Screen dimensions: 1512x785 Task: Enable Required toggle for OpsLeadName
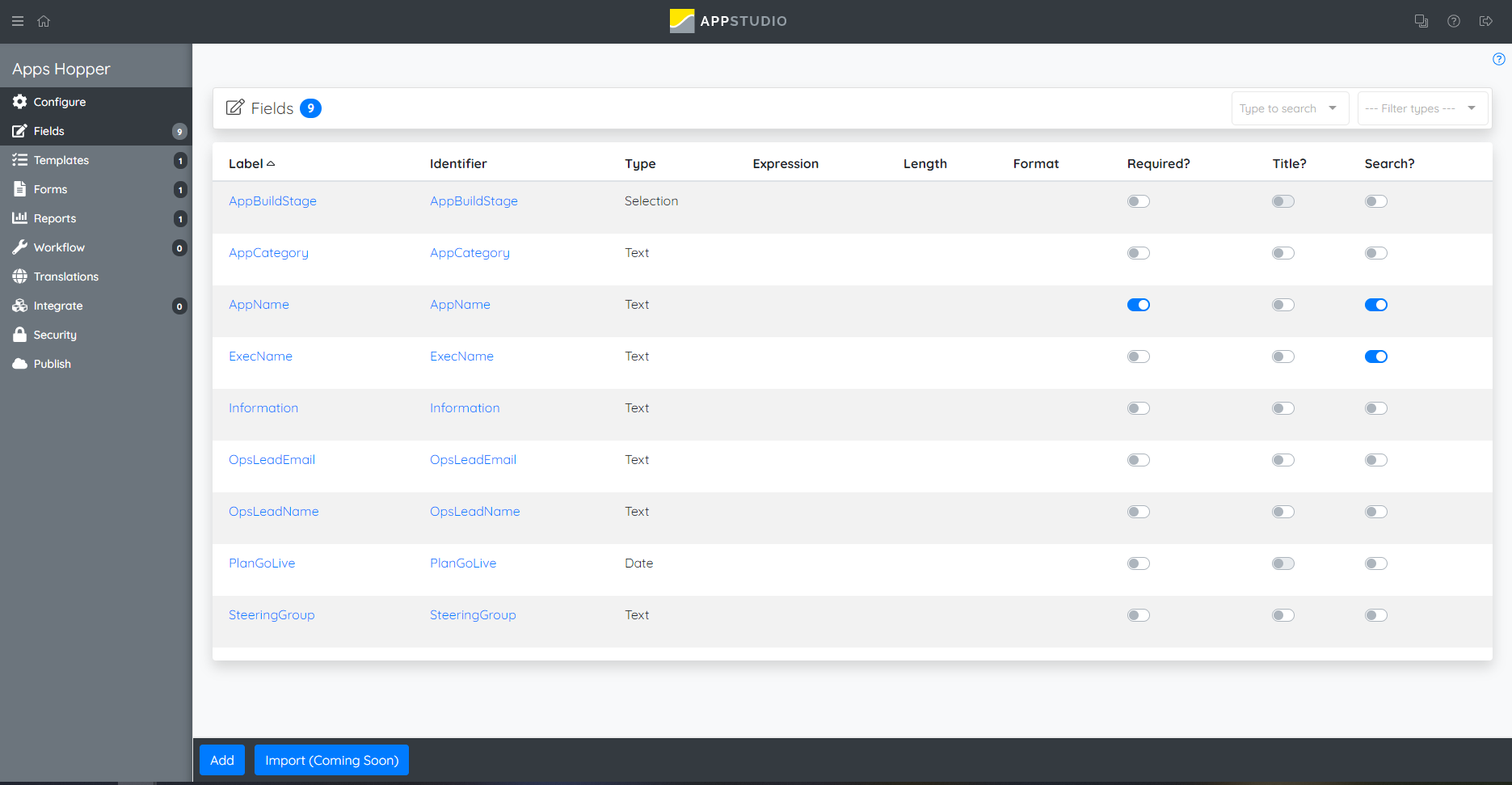pyautogui.click(x=1139, y=512)
